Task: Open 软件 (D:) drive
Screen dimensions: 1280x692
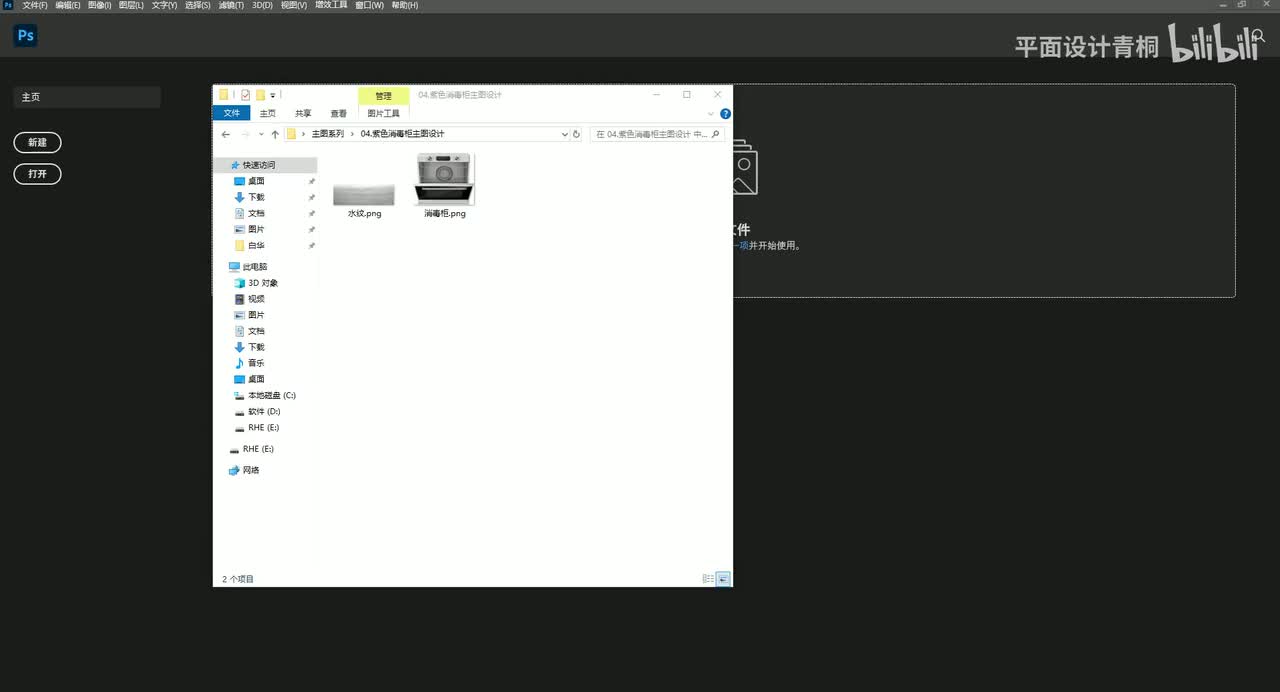Action: tap(264, 411)
